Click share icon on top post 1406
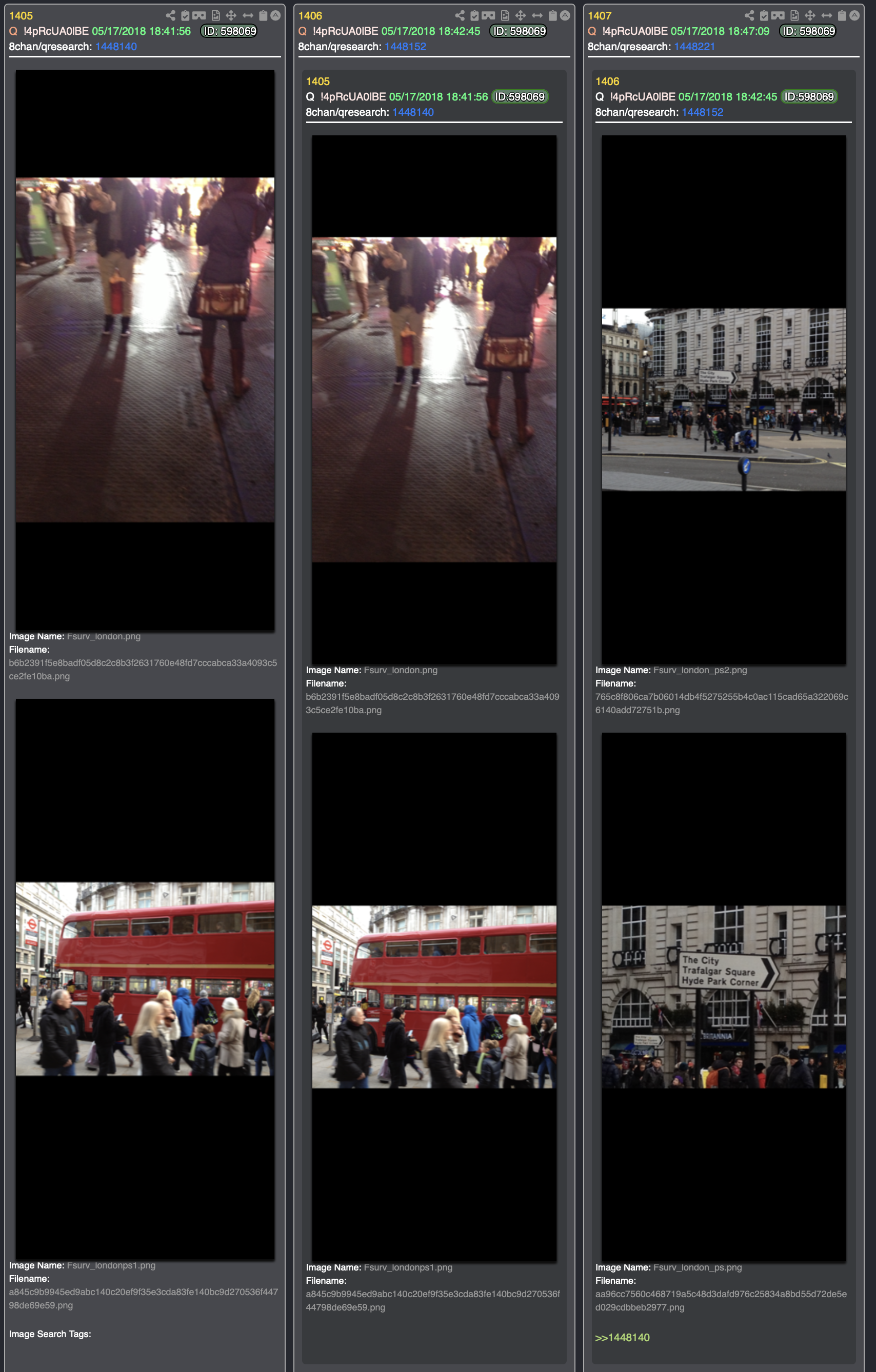Viewport: 876px width, 1372px height. 460,15
